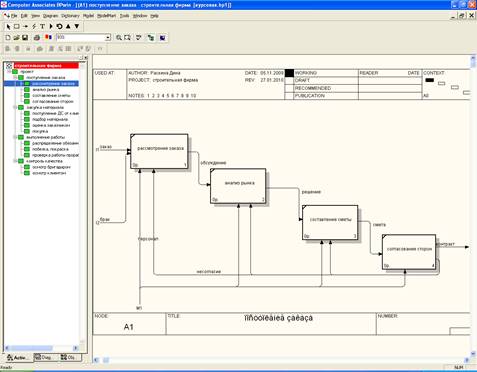Open the zoom percentage dropdown

click(x=108, y=38)
